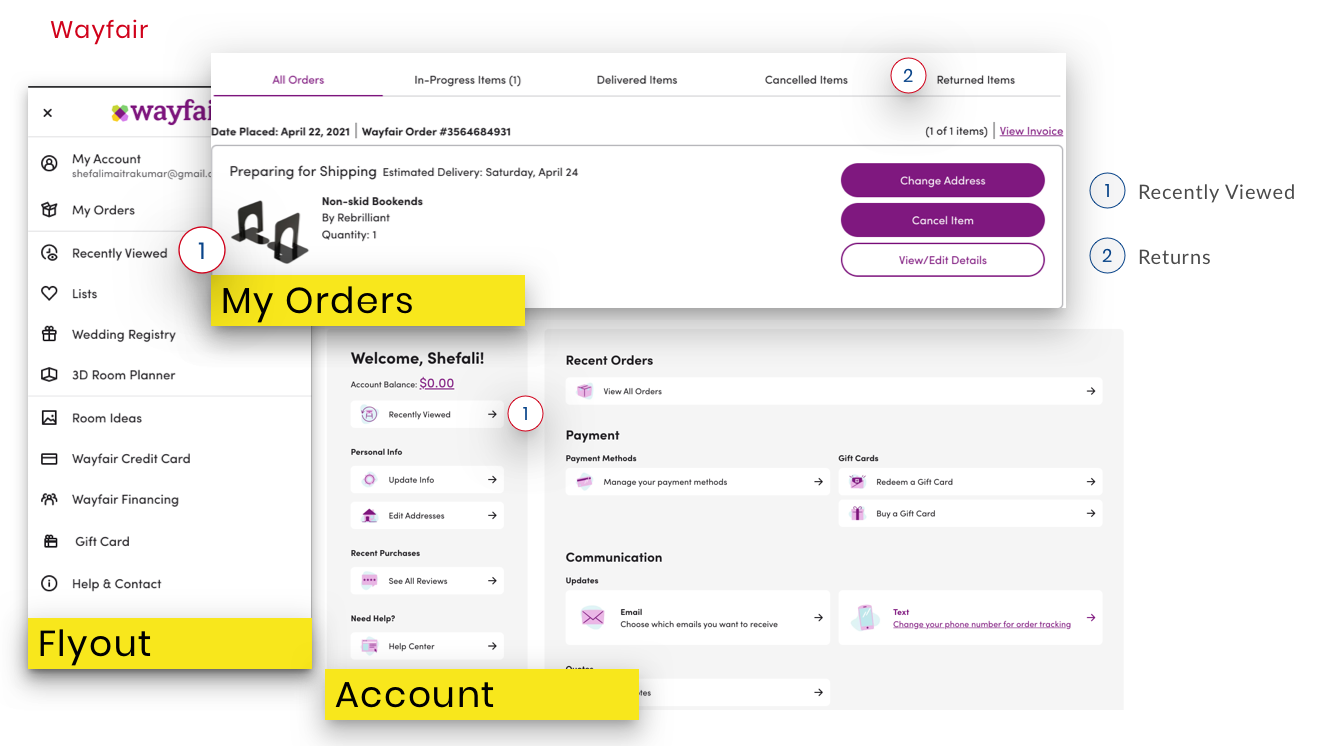Click the payment methods card icon
Viewport: 1324px width, 746px height.
[584, 482]
